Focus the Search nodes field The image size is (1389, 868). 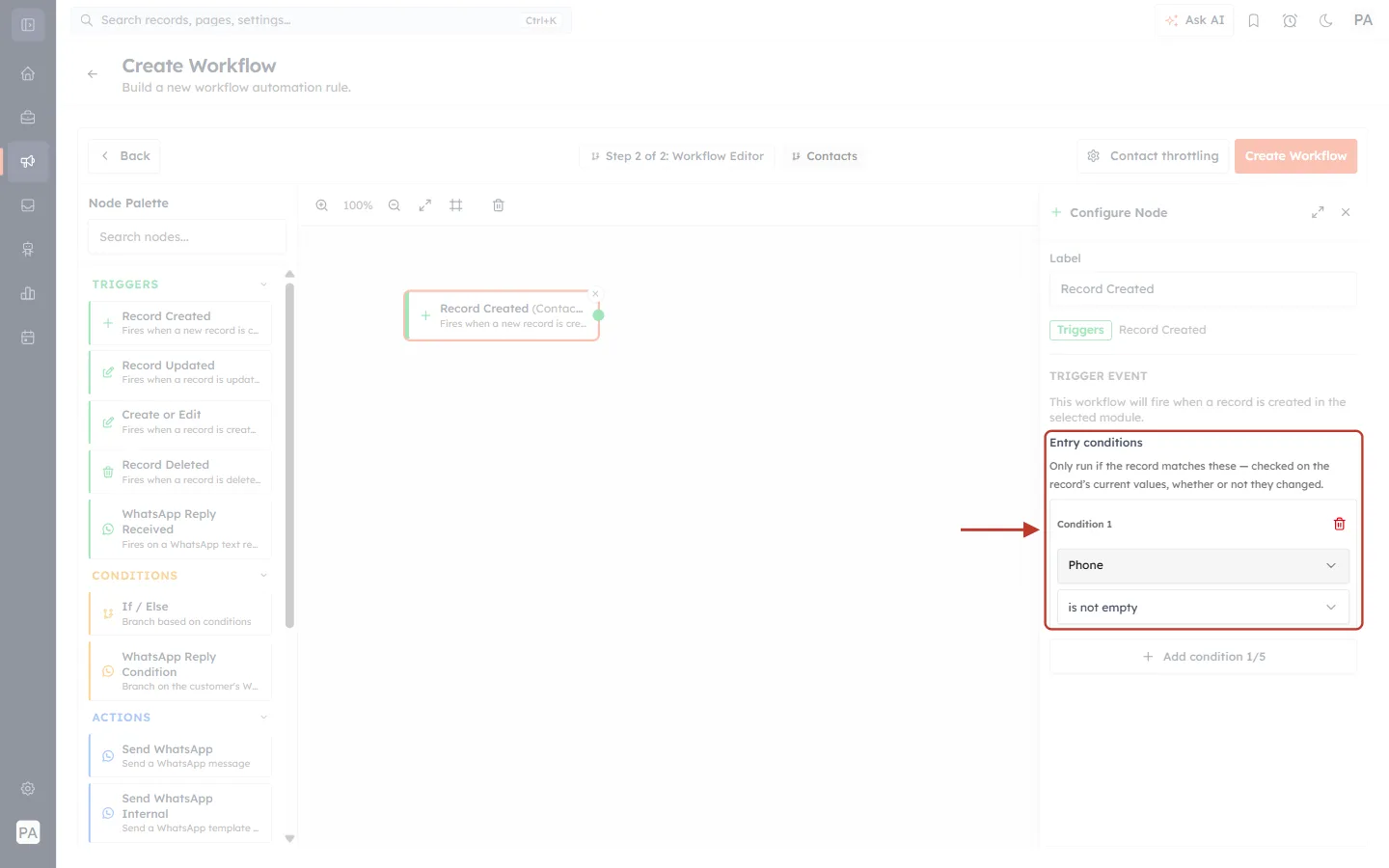coord(187,237)
